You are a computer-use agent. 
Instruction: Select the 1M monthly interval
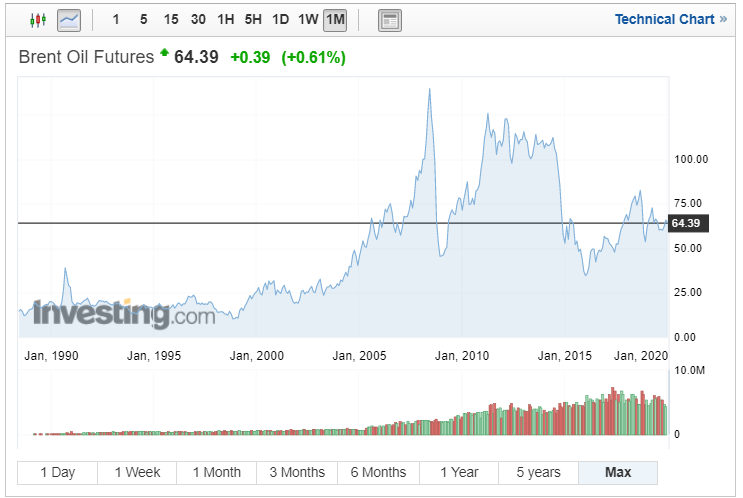tap(335, 19)
